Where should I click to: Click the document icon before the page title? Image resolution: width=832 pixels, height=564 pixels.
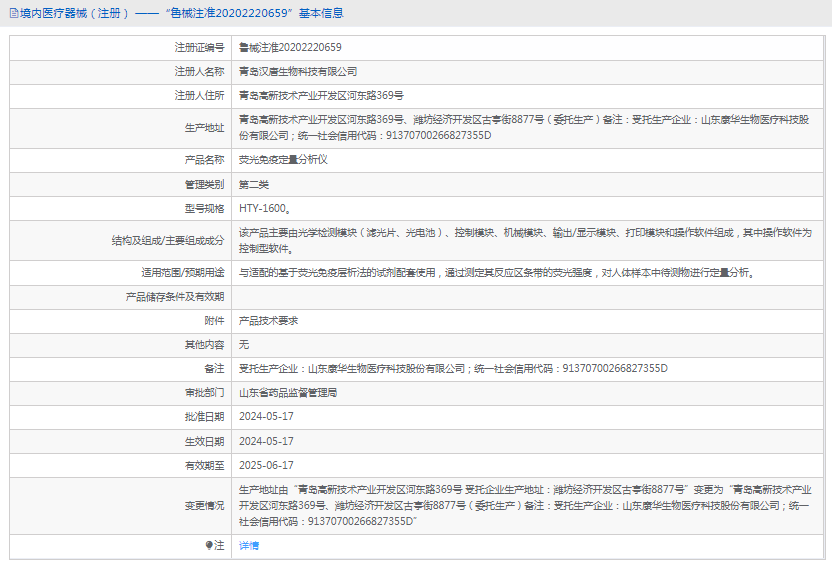(x=14, y=13)
